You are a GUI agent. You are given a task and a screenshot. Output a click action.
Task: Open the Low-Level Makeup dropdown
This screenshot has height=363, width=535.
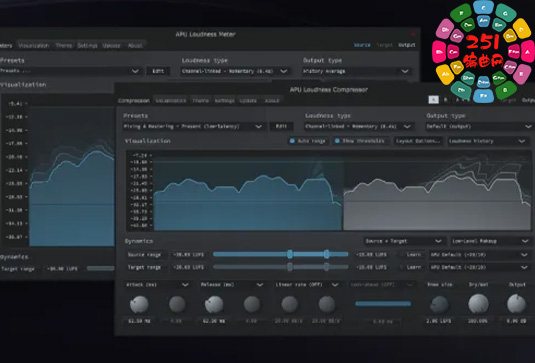click(x=490, y=241)
